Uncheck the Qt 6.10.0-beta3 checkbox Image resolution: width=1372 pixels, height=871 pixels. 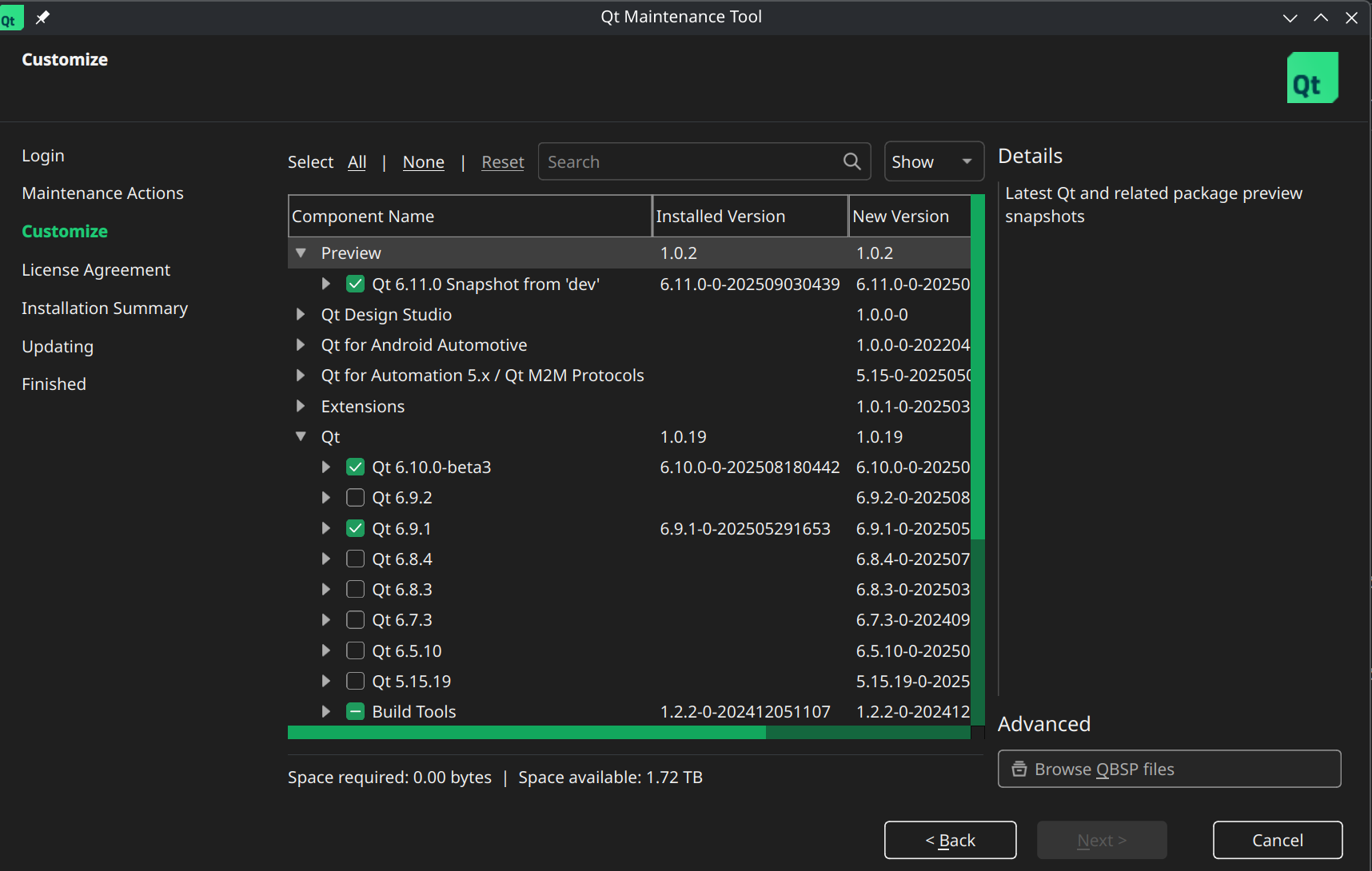(x=356, y=467)
